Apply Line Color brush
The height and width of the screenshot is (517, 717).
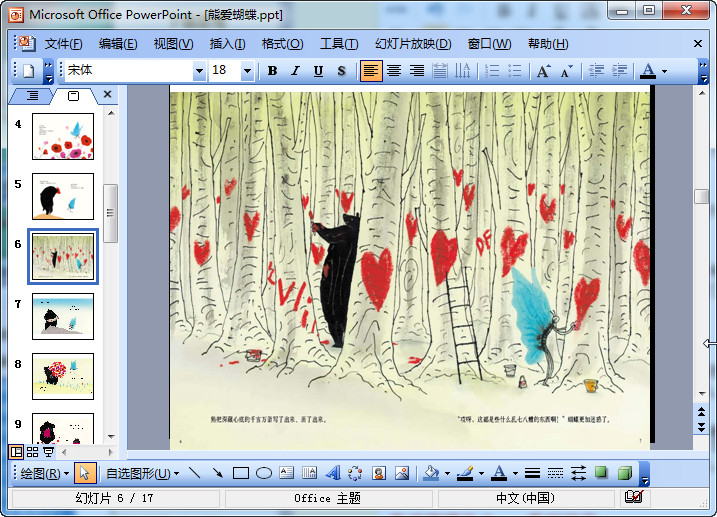tap(465, 473)
